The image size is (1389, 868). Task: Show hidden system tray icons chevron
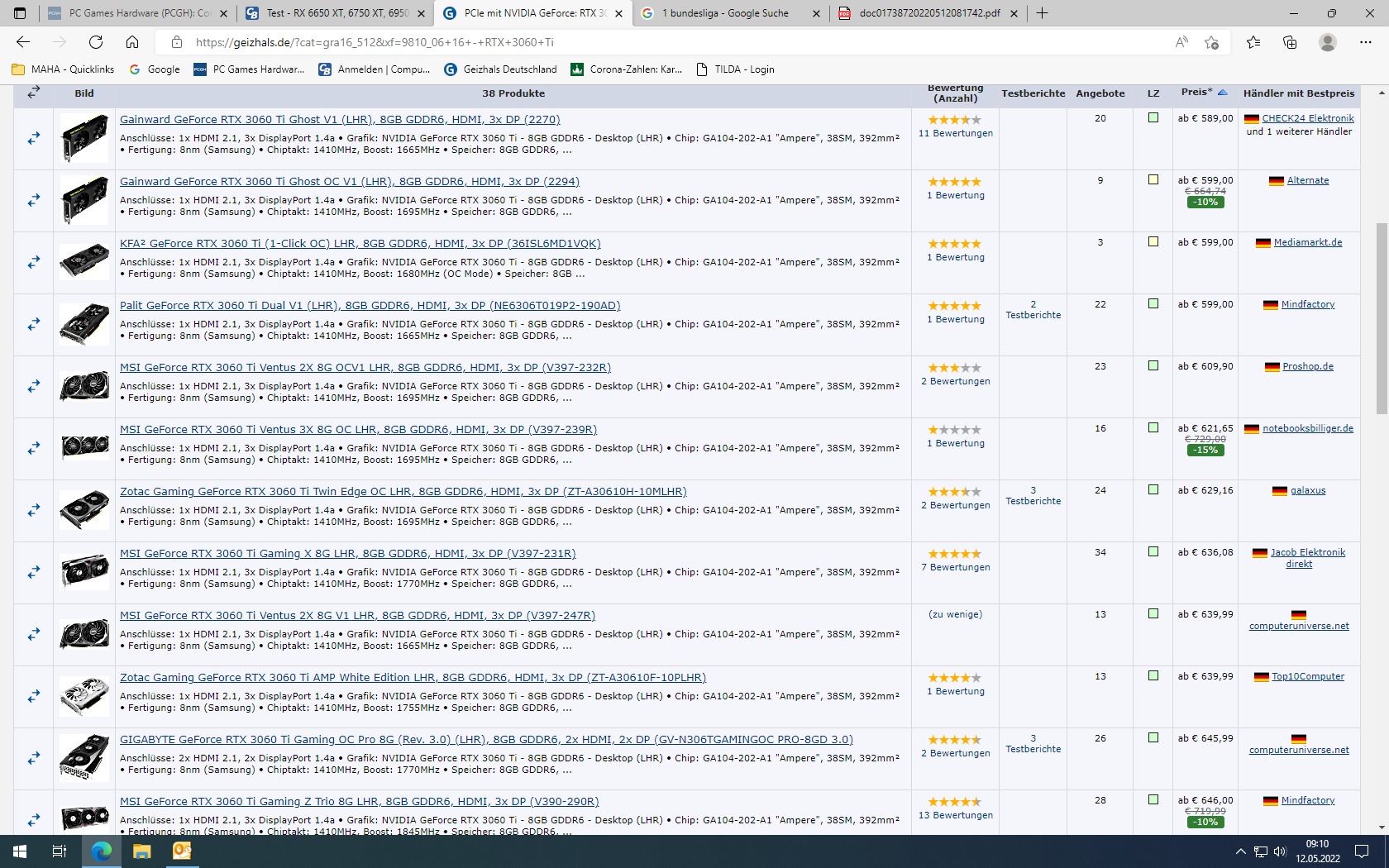pyautogui.click(x=1240, y=851)
